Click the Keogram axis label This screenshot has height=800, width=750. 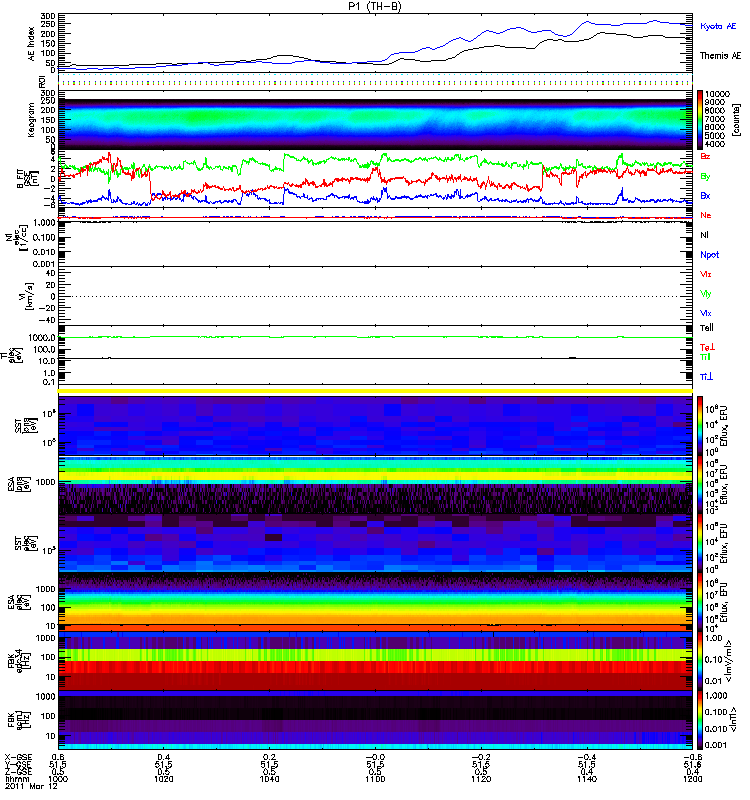coord(32,120)
